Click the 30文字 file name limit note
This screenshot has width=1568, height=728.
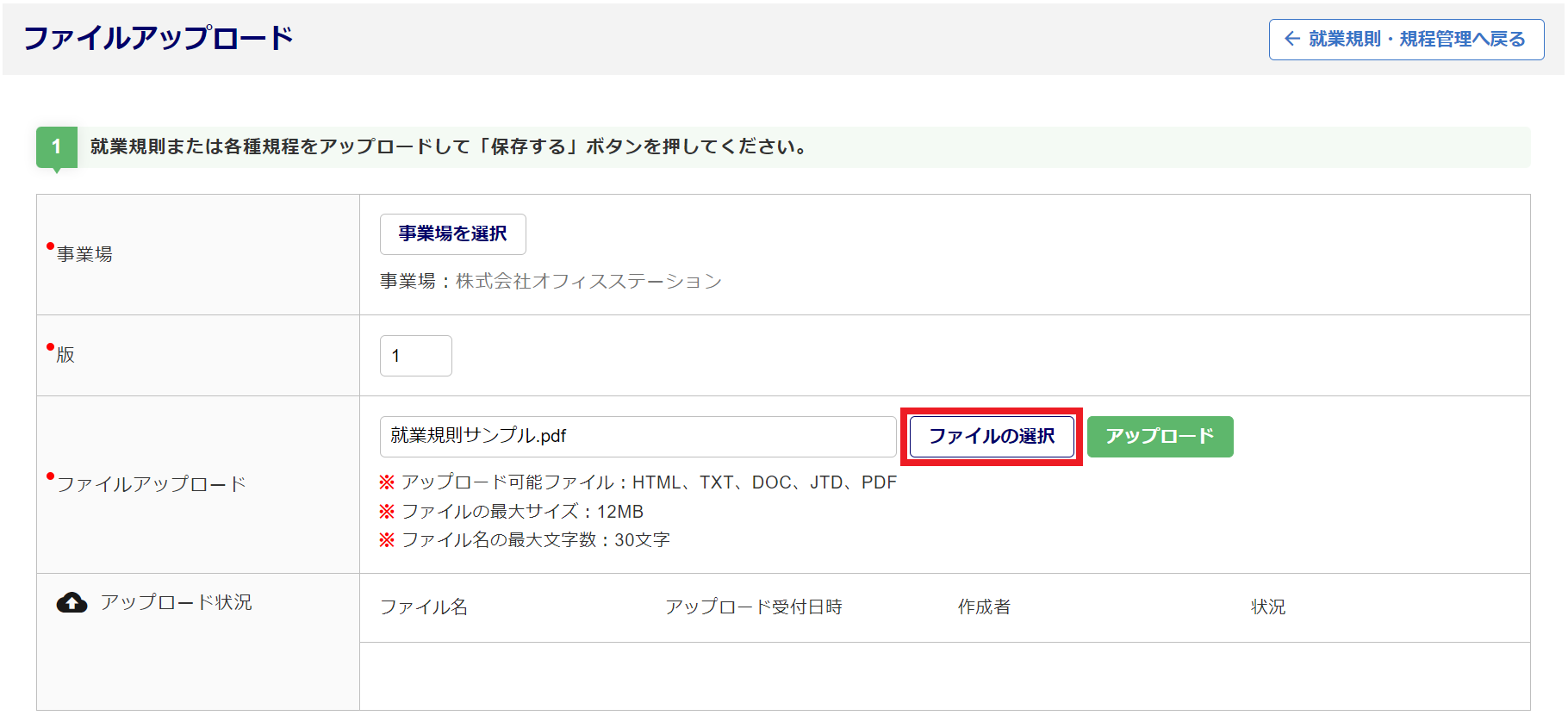tap(535, 540)
